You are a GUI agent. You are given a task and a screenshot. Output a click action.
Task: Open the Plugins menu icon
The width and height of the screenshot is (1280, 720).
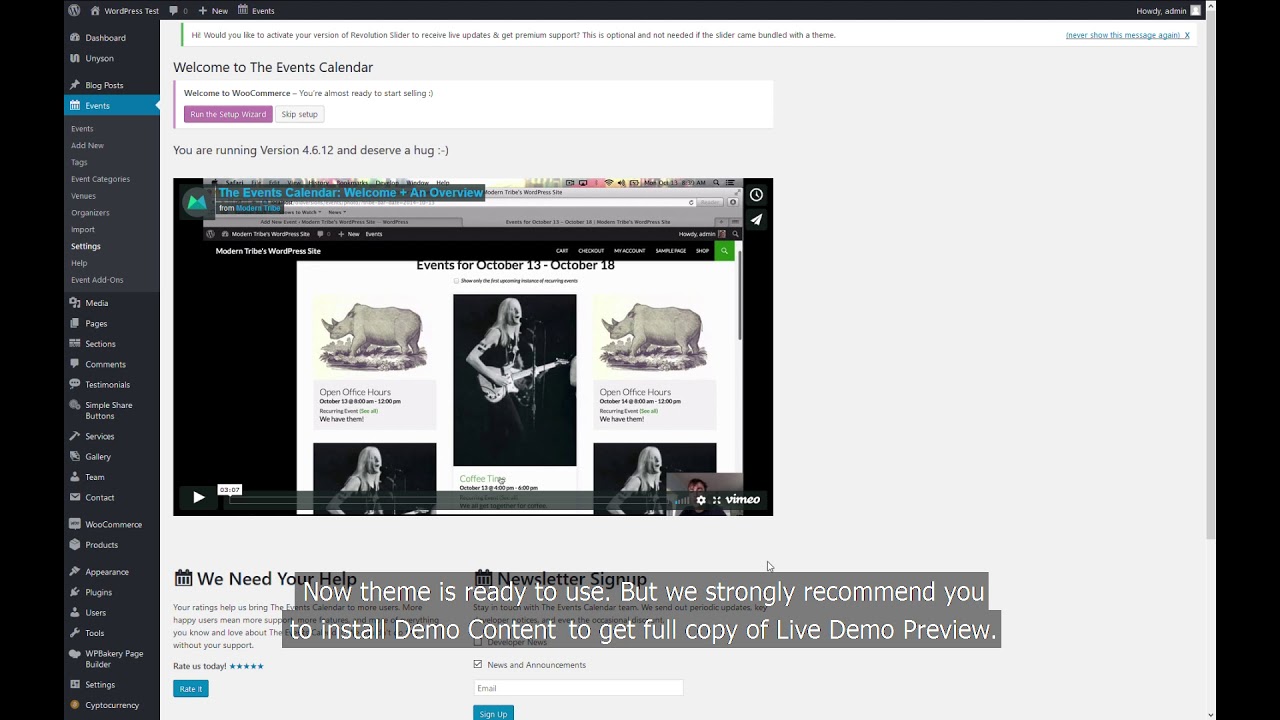(75, 592)
